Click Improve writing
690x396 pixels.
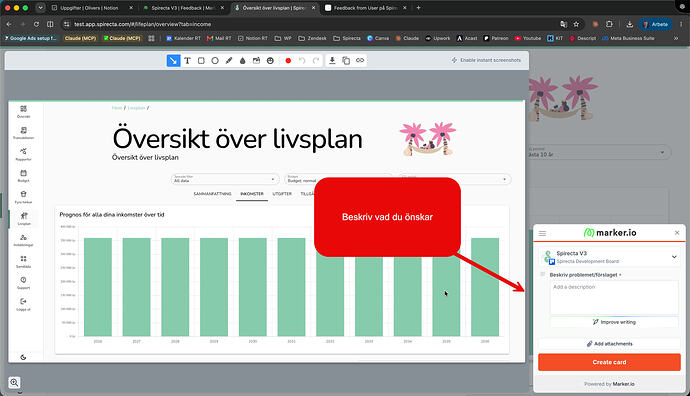pos(614,322)
